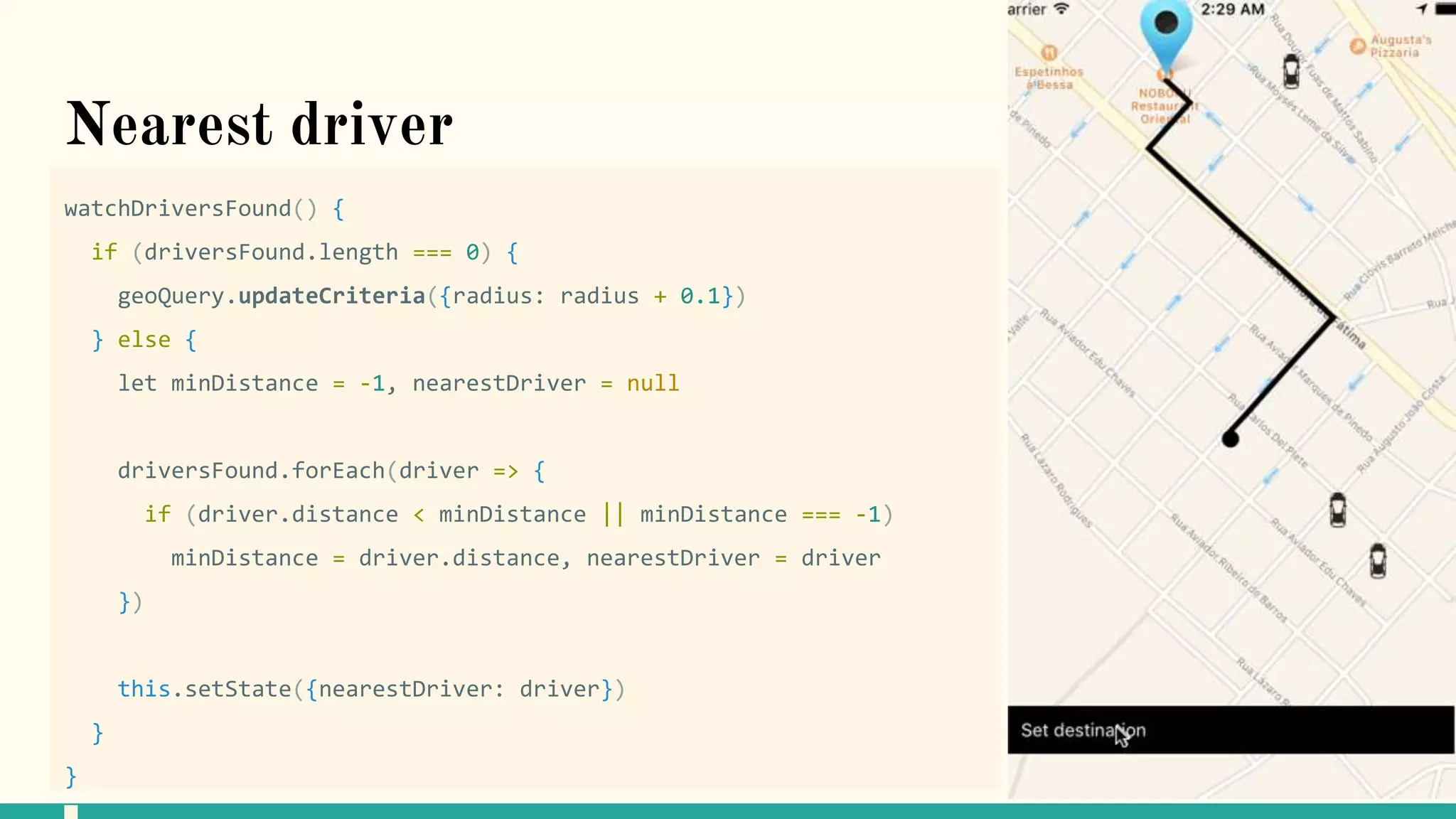Click the driversFound.length === 0 condition
Image resolution: width=1456 pixels, height=819 pixels.
[311, 252]
